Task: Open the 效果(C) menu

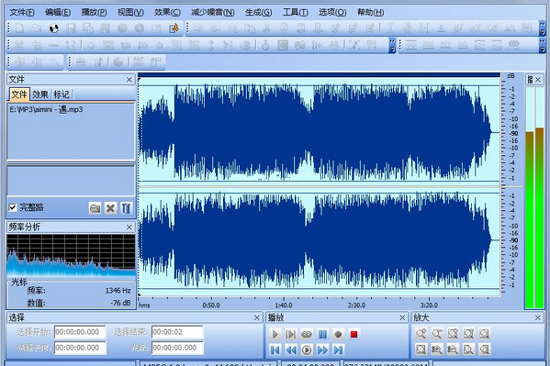Action: tap(167, 12)
